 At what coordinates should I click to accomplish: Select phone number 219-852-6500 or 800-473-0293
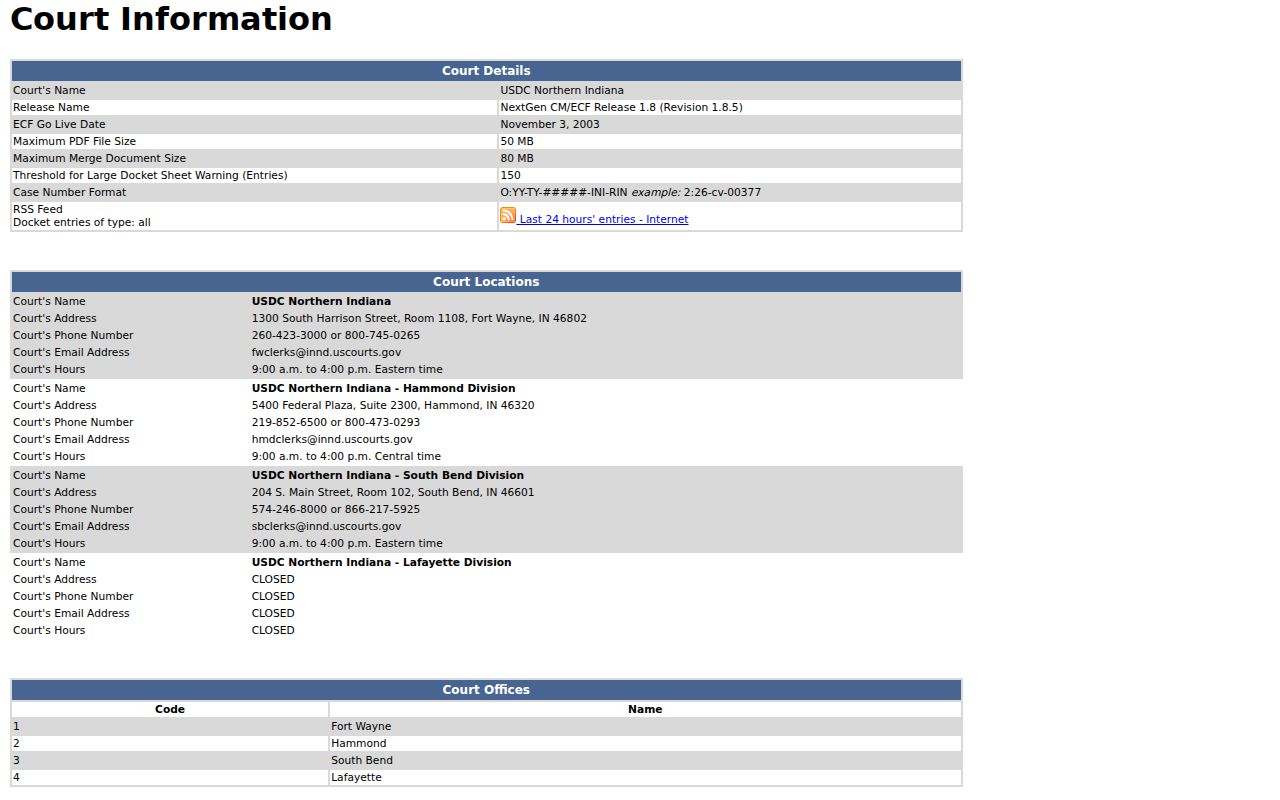click(336, 422)
